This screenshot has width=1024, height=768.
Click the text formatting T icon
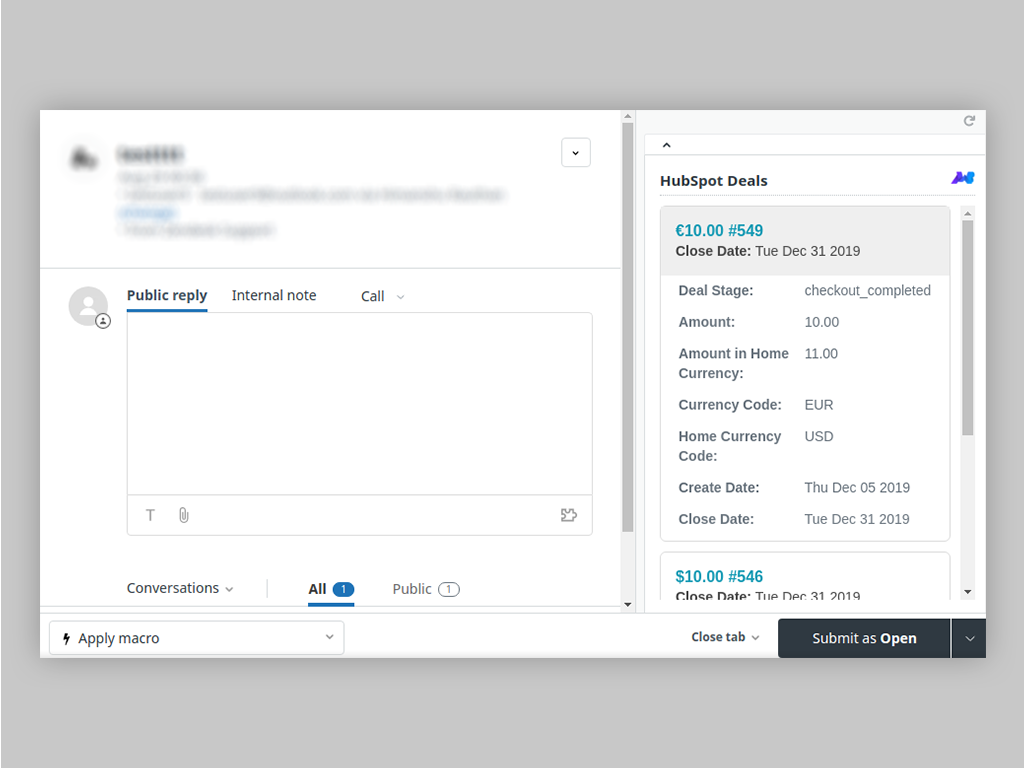click(x=151, y=516)
